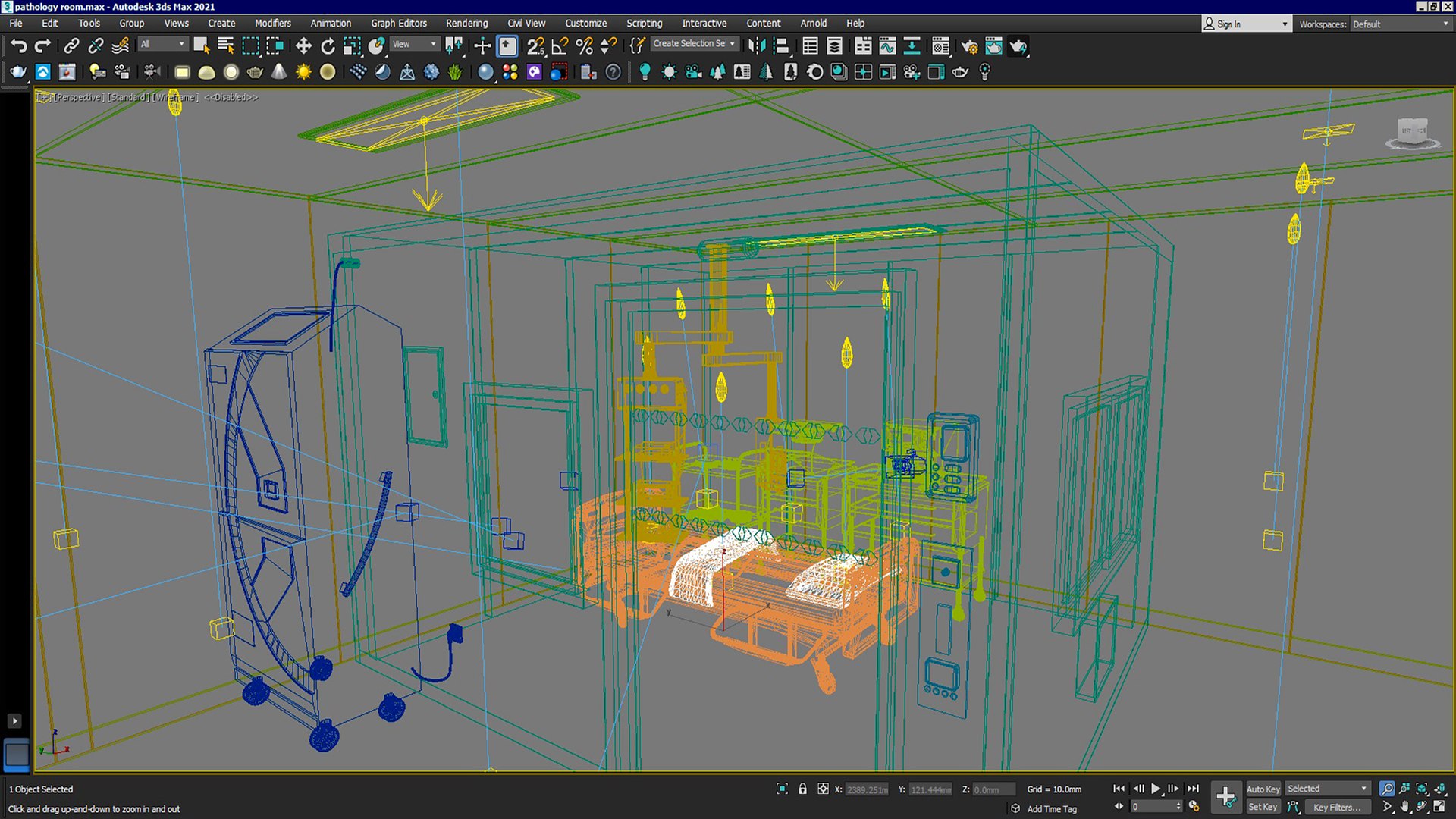Click Play Animation button

[1156, 789]
